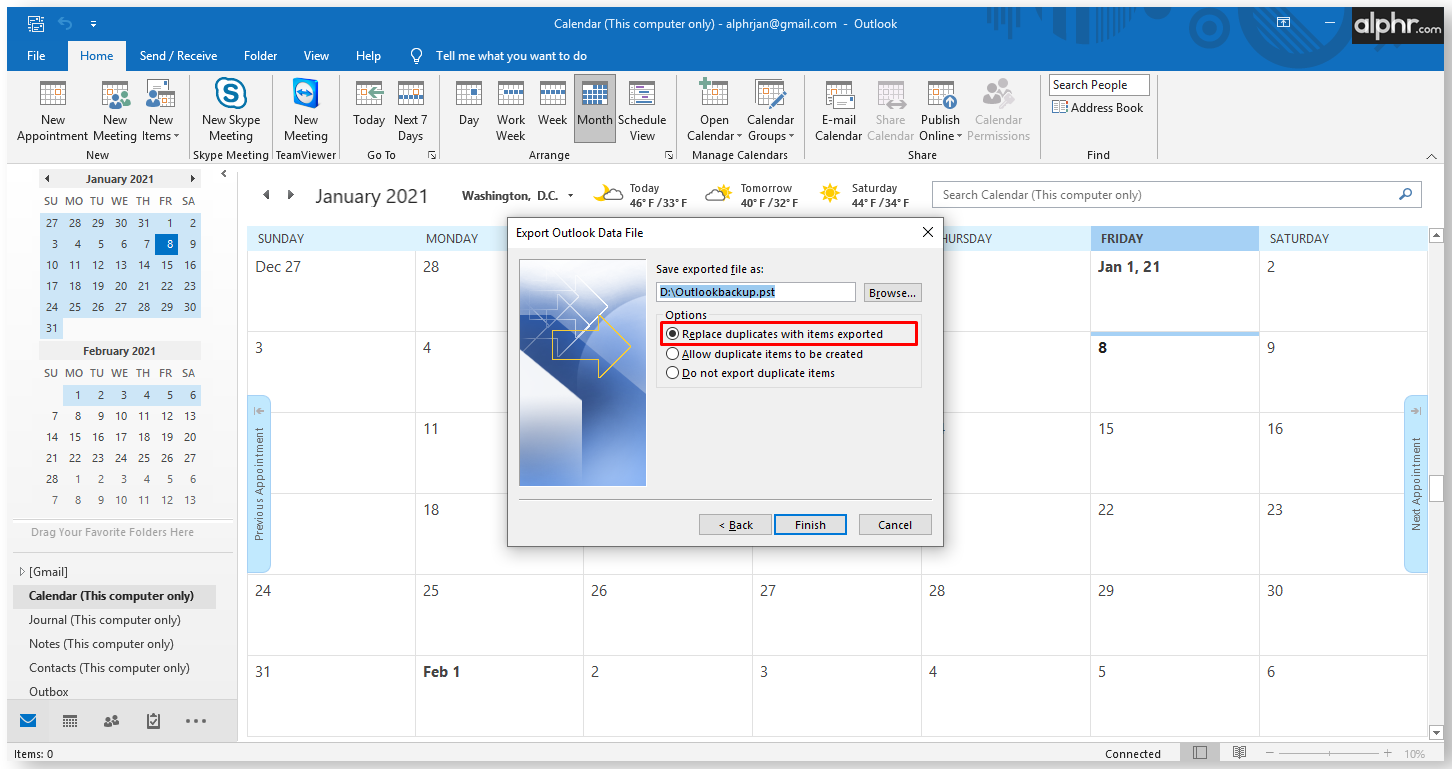Go forward one month in calendar view

291,195
